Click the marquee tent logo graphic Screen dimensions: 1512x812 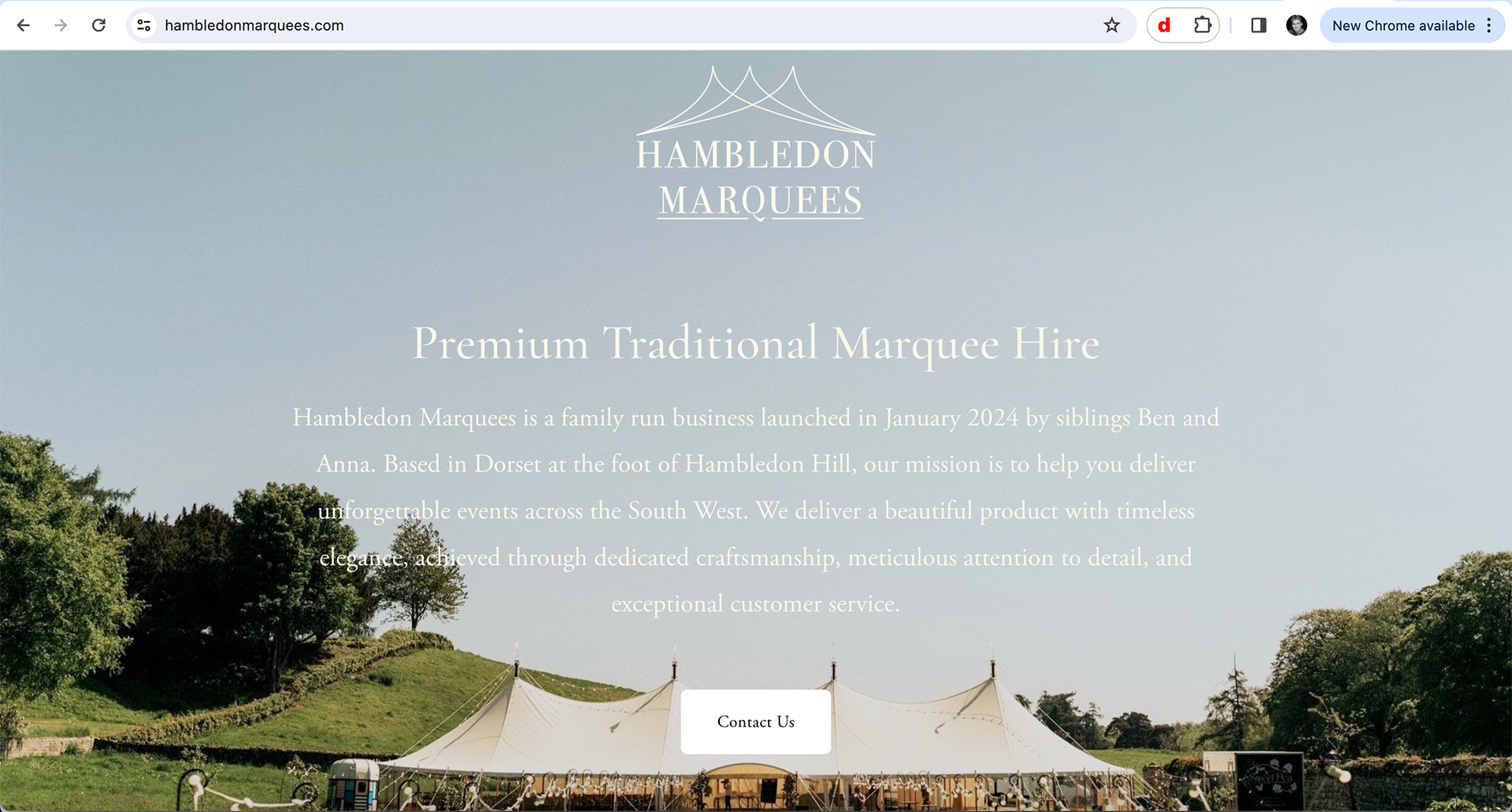tap(755, 100)
